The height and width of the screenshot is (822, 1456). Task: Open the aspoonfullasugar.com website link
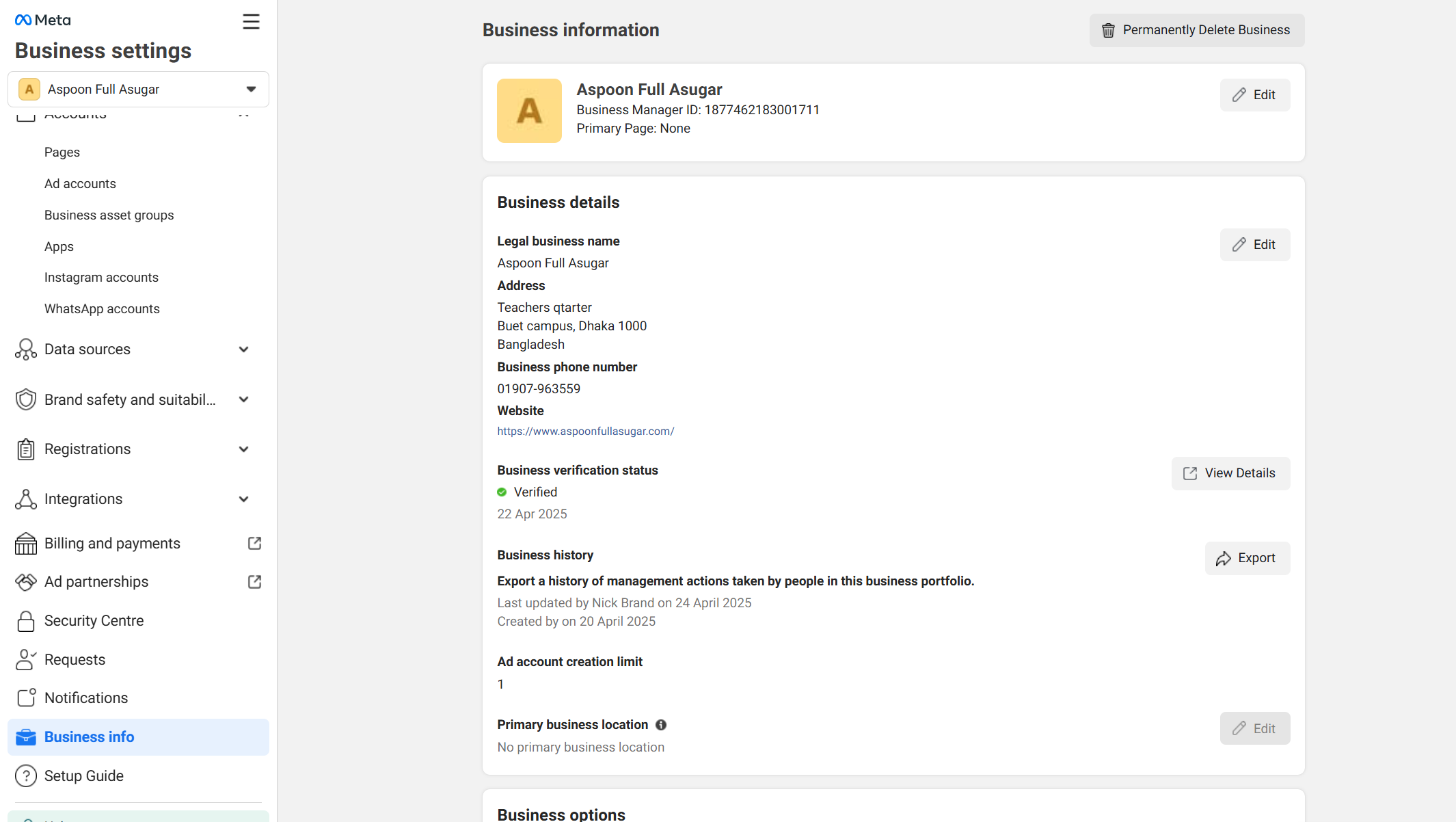click(586, 432)
